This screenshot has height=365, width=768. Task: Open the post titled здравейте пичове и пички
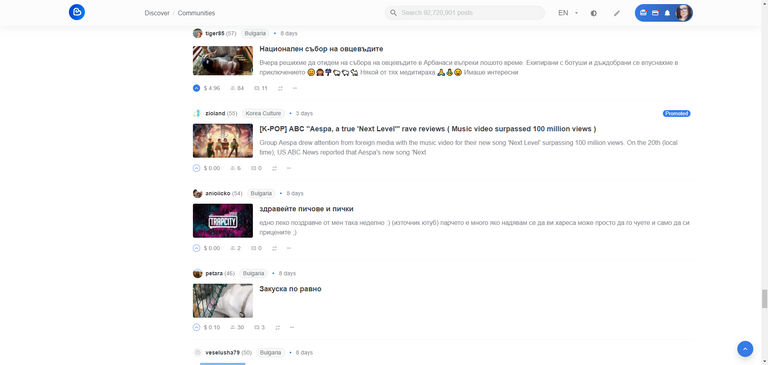tap(307, 209)
